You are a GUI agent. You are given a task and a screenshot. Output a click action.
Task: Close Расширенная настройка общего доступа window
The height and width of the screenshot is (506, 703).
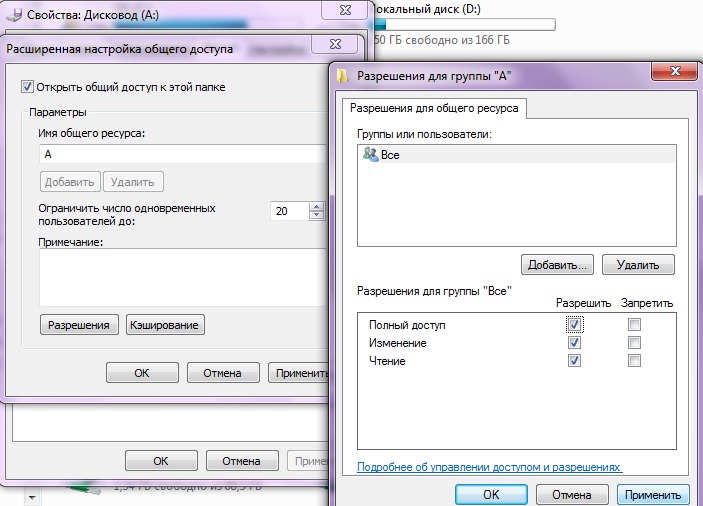tap(335, 44)
